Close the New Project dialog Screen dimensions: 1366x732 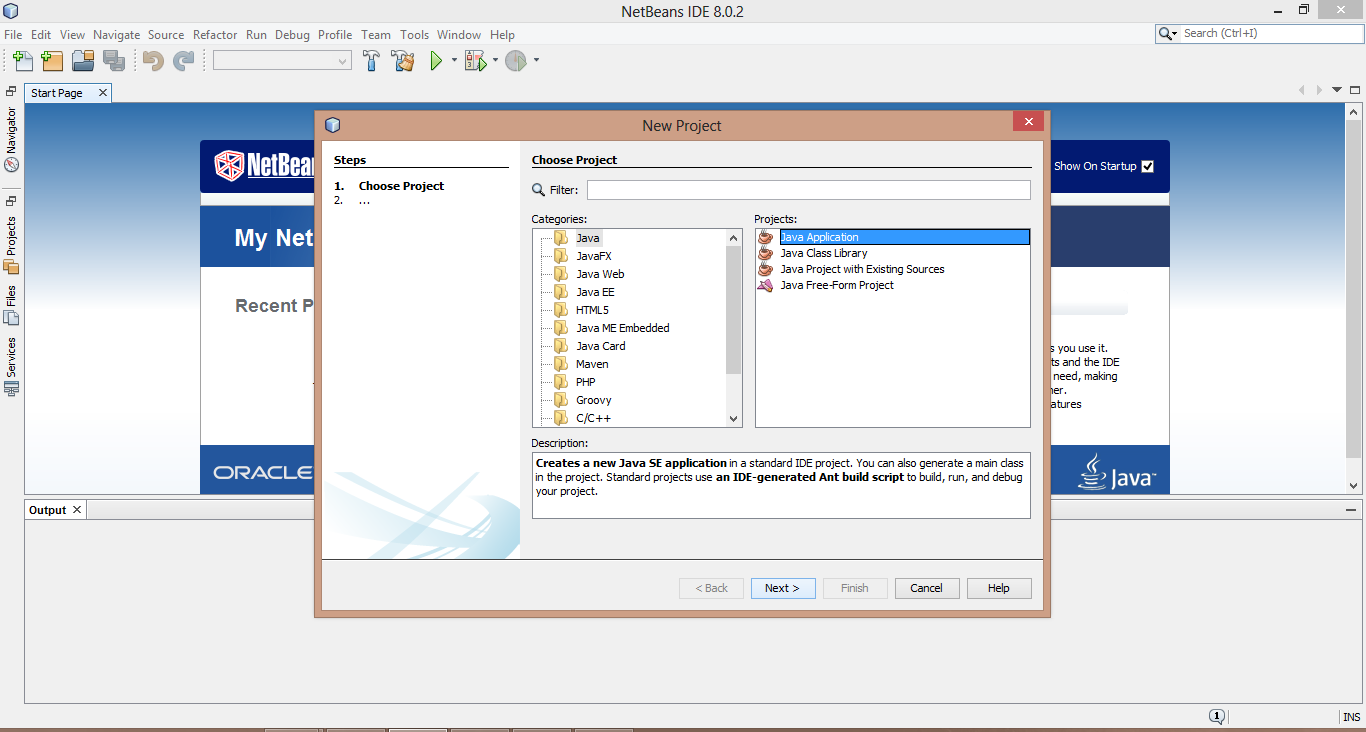click(1028, 122)
